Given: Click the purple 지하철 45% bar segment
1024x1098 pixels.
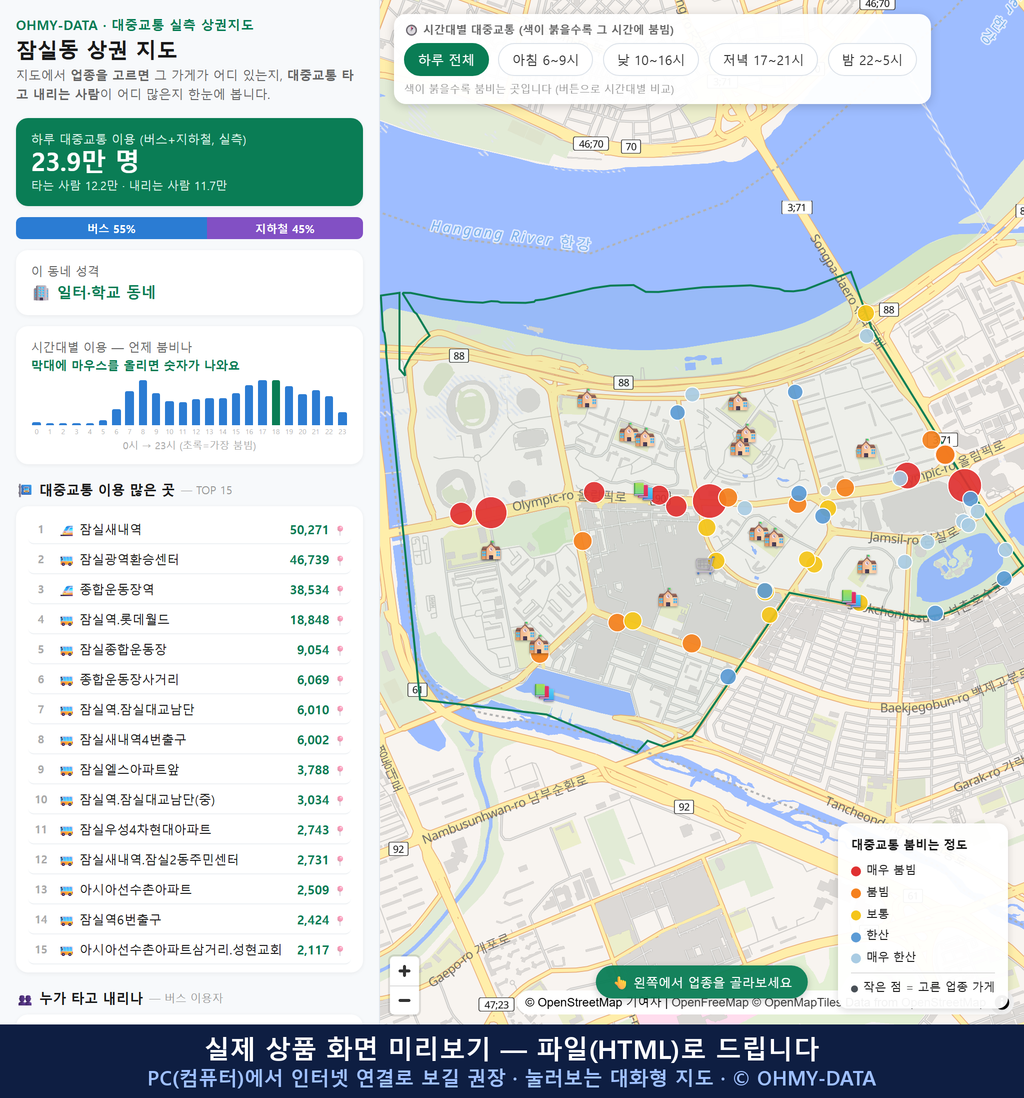Looking at the screenshot, I should pyautogui.click(x=285, y=228).
